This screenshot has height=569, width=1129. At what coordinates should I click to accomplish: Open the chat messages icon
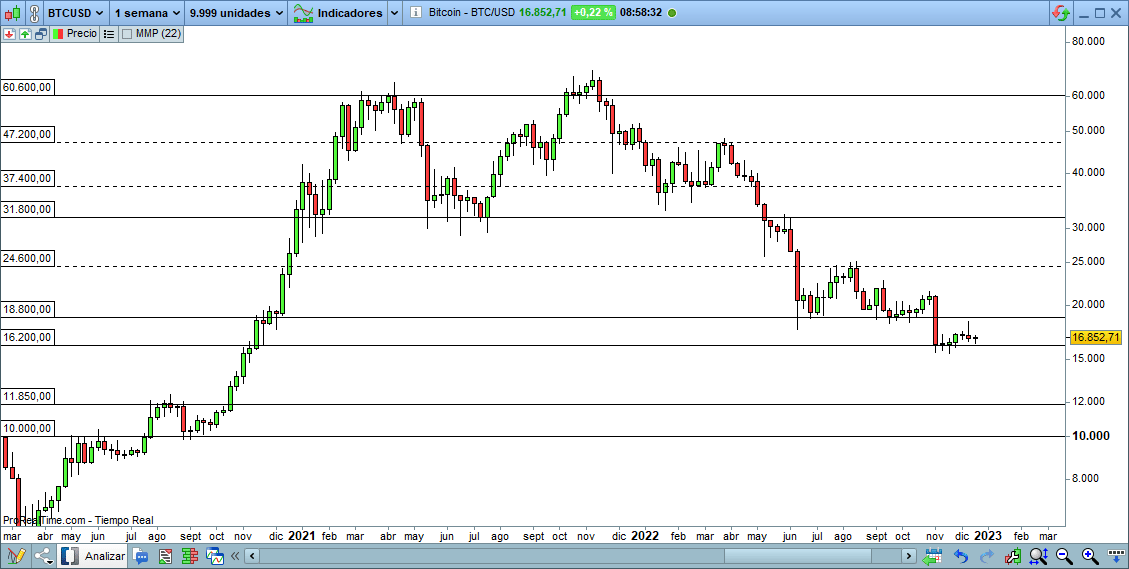141,555
